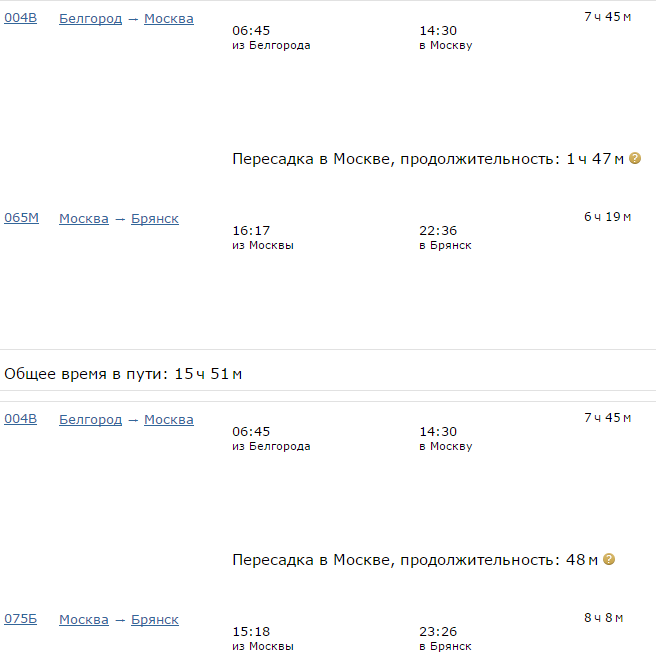Open train 065M link
Screen dimensions: 656x663
(x=21, y=218)
